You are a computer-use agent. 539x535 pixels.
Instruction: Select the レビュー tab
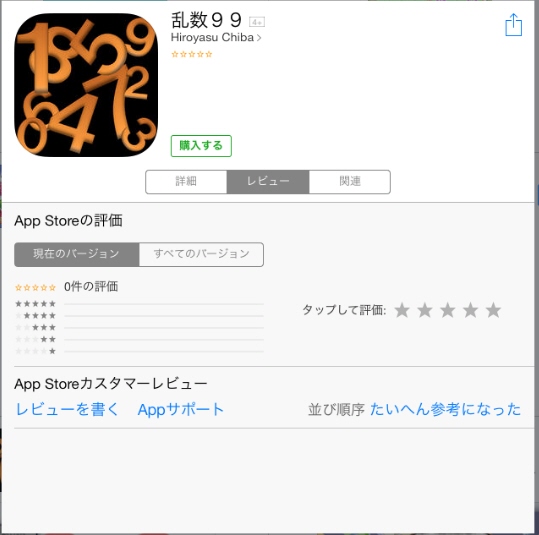pyautogui.click(x=268, y=182)
